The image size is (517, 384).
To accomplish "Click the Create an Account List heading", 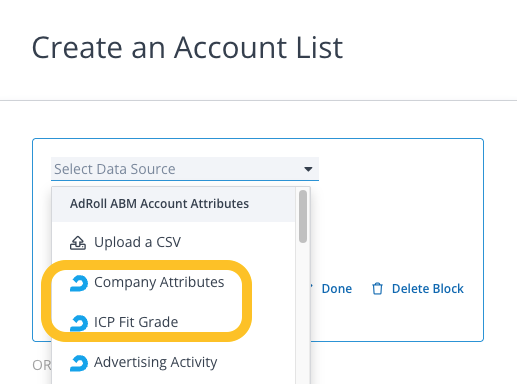I will 187,48.
